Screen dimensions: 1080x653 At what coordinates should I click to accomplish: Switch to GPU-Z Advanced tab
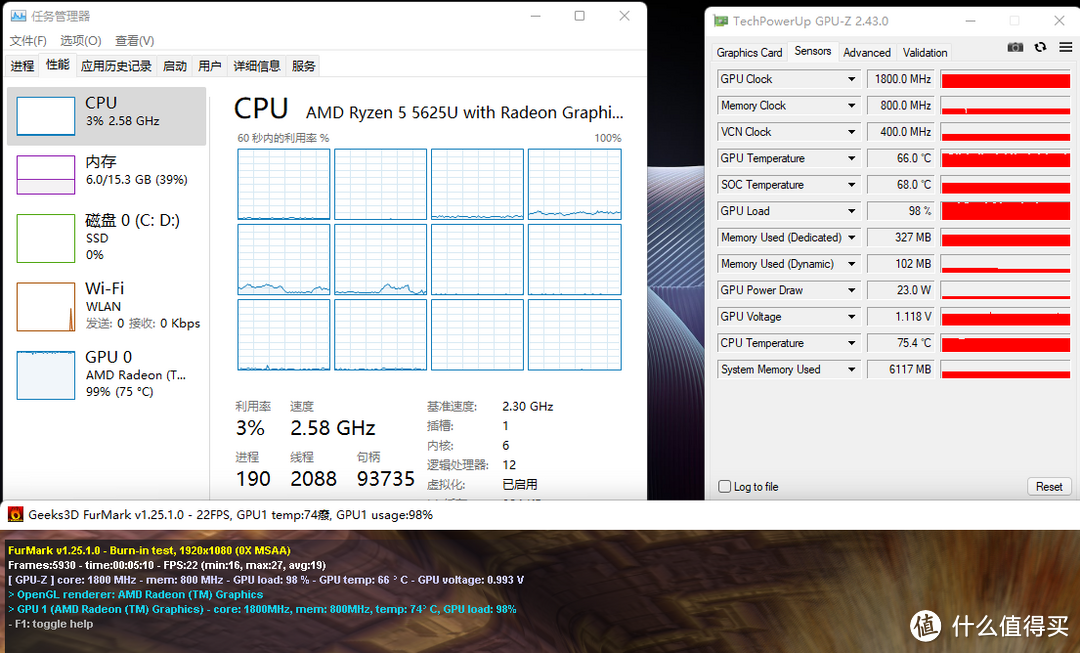tap(867, 52)
